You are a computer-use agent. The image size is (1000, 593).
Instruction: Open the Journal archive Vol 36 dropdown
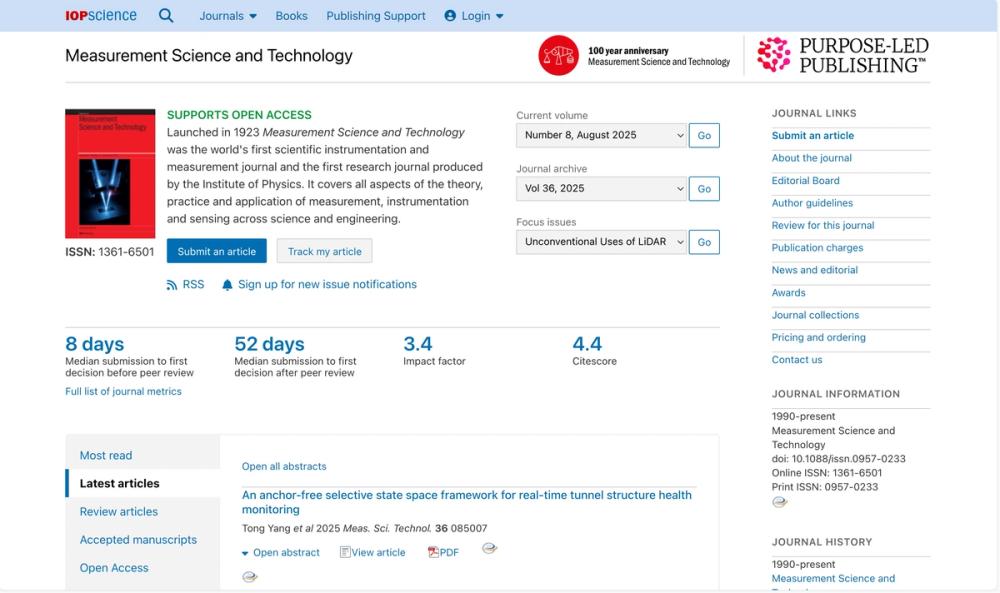pyautogui.click(x=601, y=189)
